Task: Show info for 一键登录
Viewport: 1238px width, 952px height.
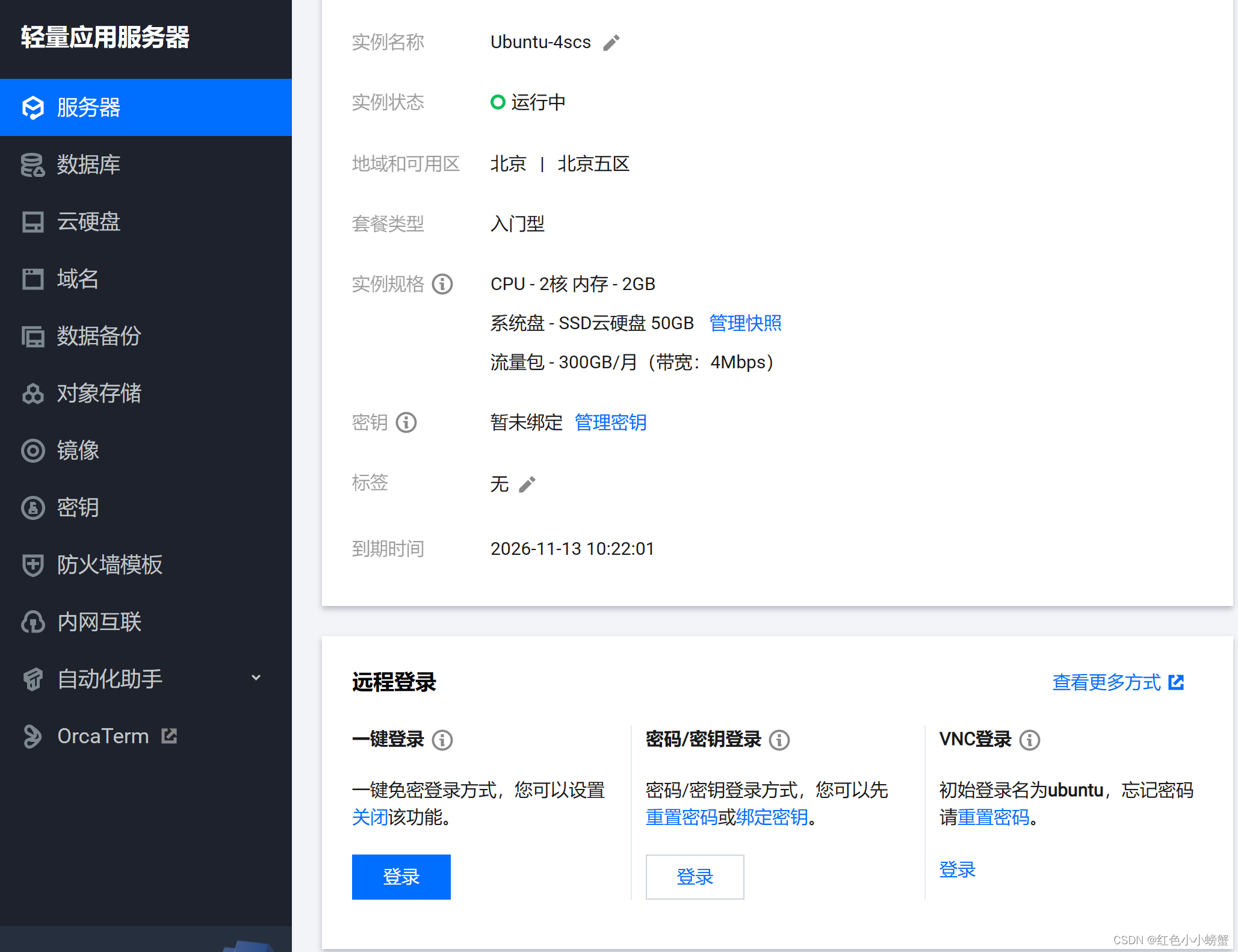Action: click(442, 740)
